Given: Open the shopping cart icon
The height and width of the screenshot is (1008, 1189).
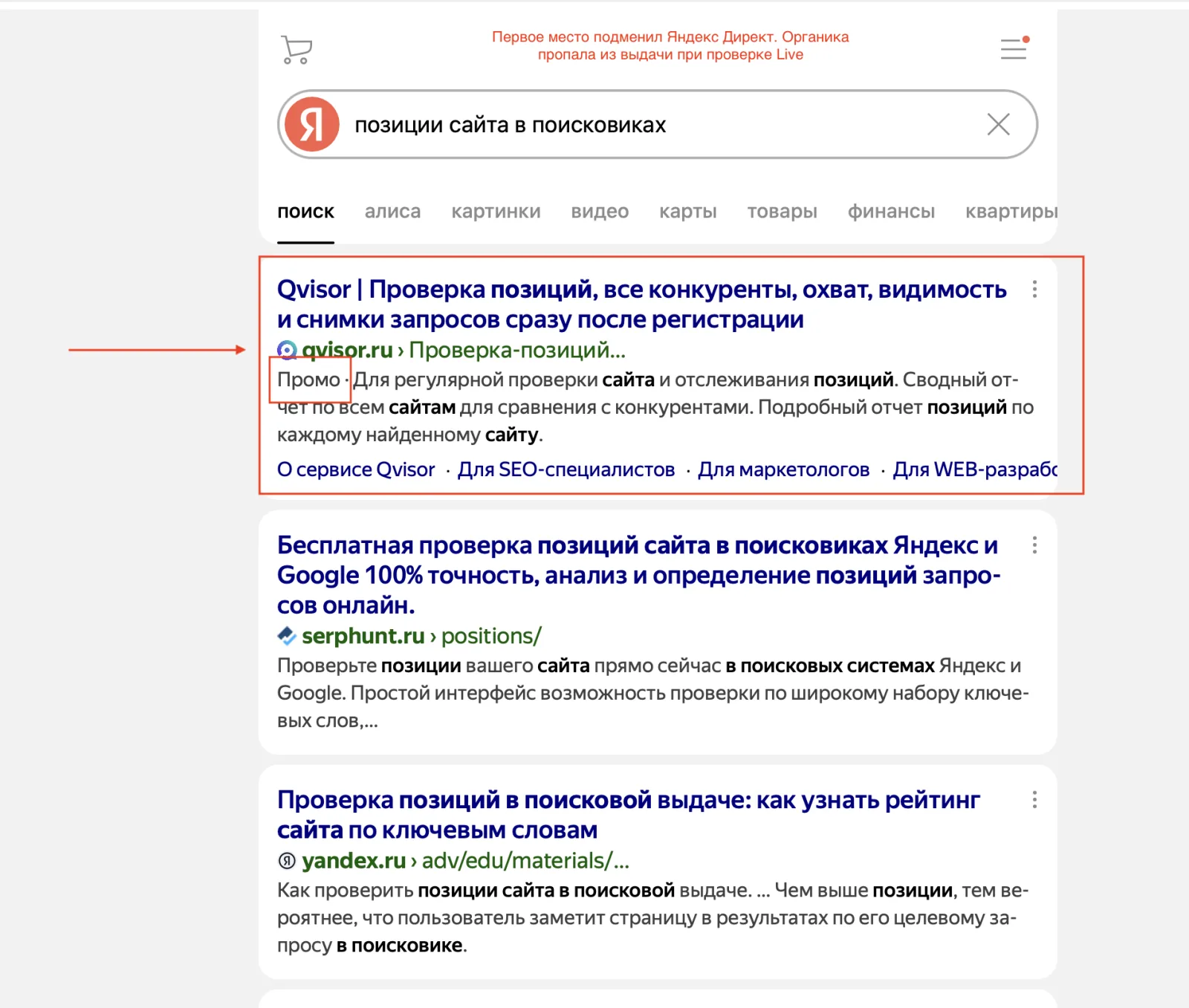Looking at the screenshot, I should tap(297, 50).
